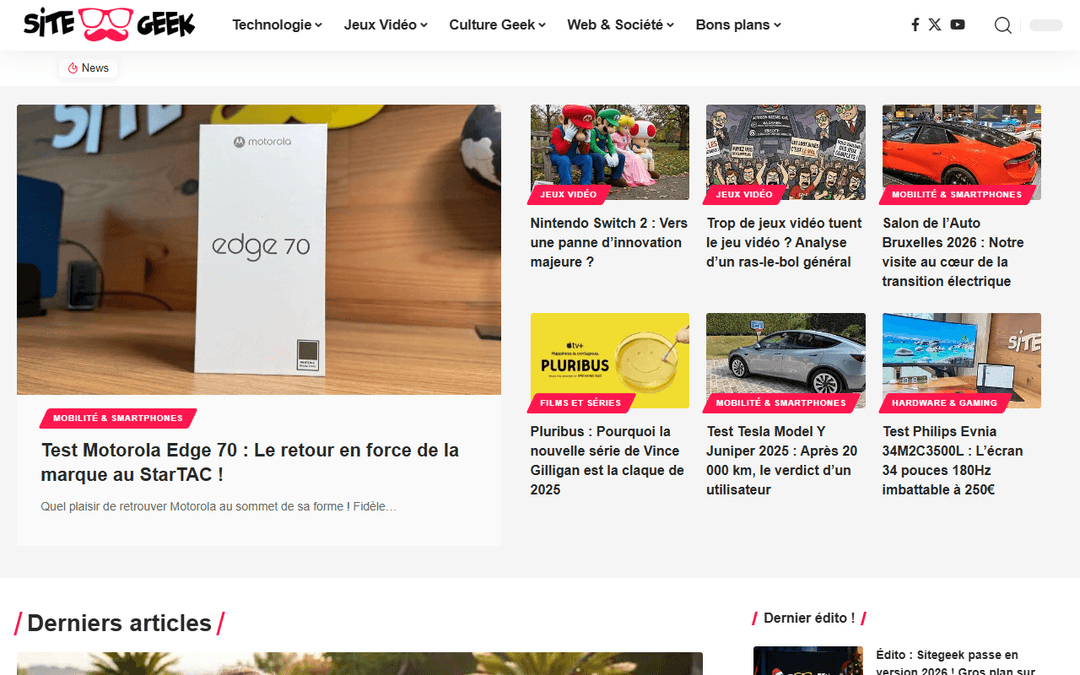Open Test Motorola Edge 70 article headline
The width and height of the screenshot is (1080, 675).
point(250,462)
